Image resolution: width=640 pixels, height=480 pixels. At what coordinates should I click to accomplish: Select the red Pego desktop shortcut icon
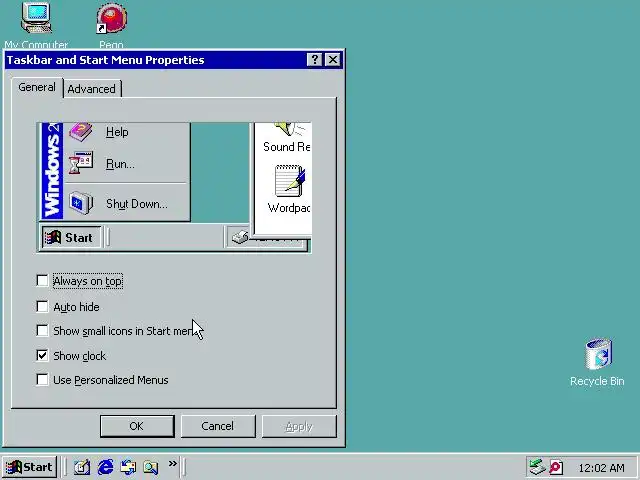(x=111, y=18)
